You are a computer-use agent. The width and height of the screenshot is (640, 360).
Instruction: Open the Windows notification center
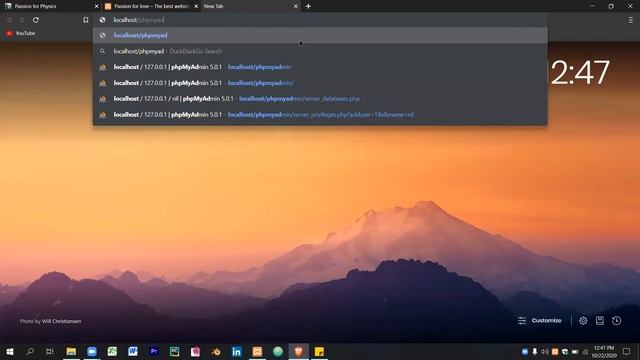(x=627, y=351)
